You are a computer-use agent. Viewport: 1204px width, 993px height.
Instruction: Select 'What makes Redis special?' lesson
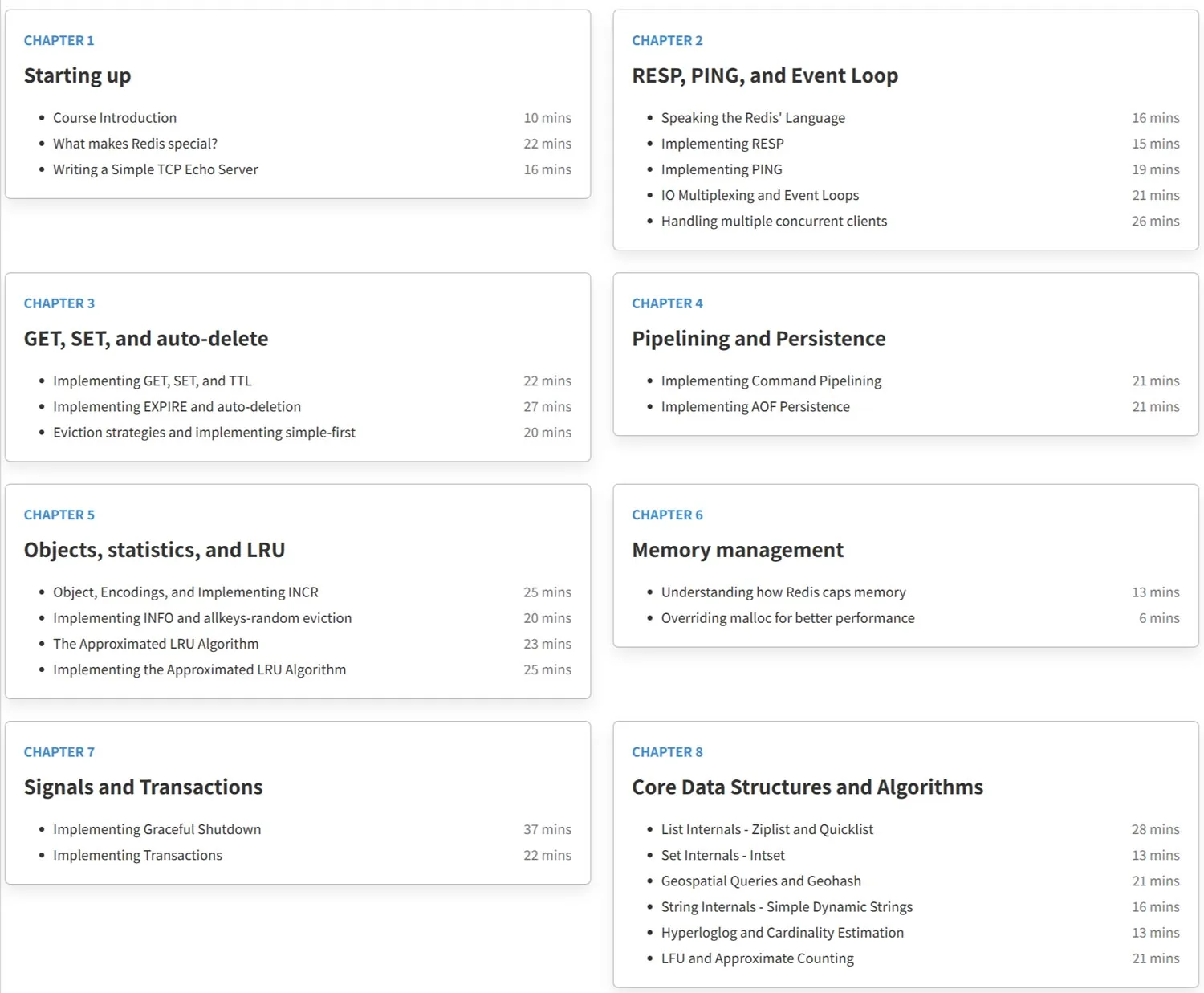[x=135, y=144]
